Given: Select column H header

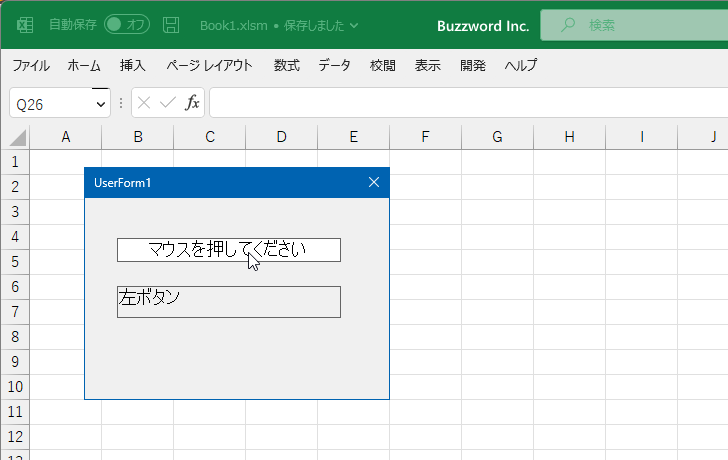Looking at the screenshot, I should point(569,137).
